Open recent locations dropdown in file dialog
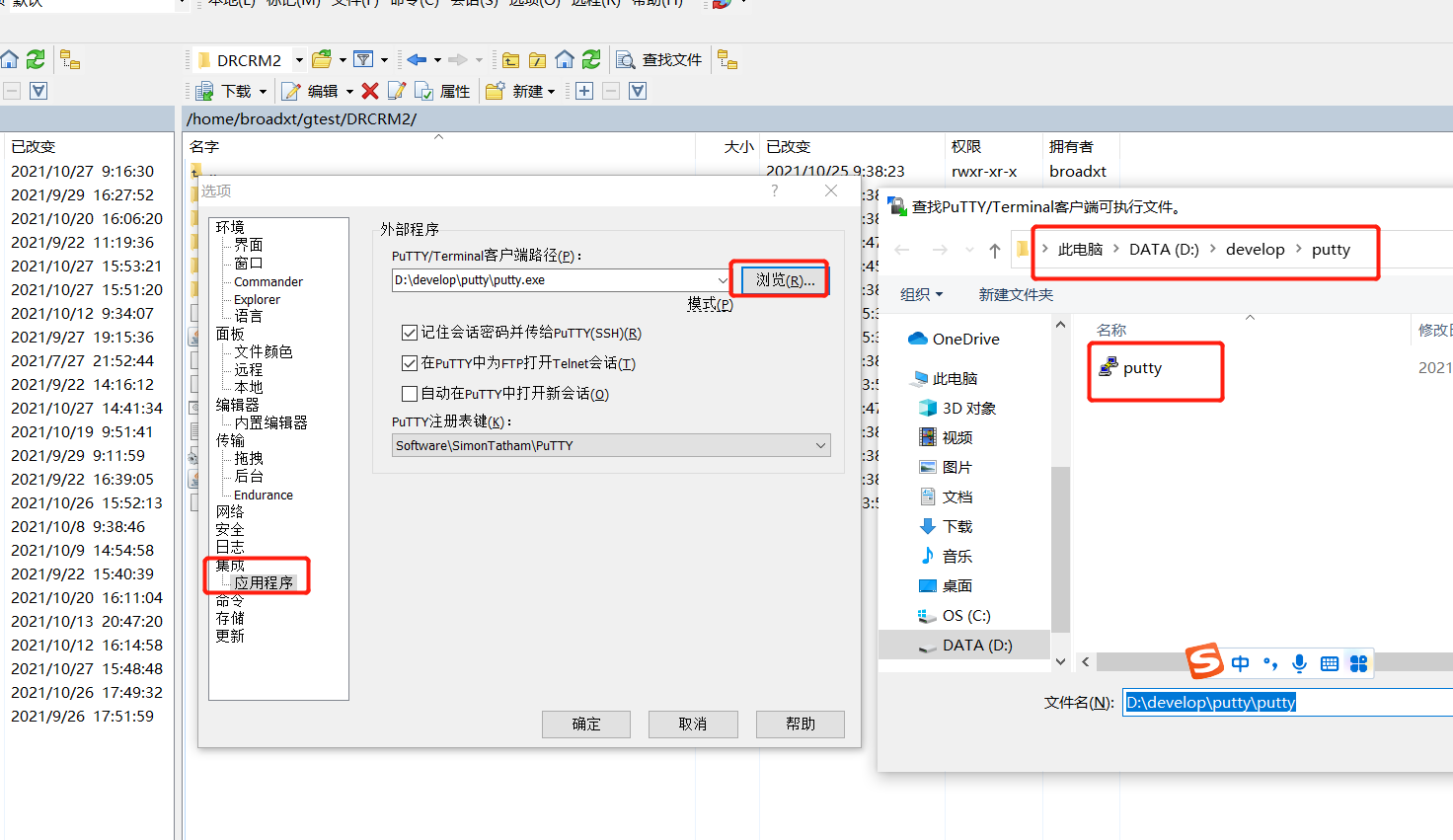The width and height of the screenshot is (1453, 840). [x=969, y=250]
